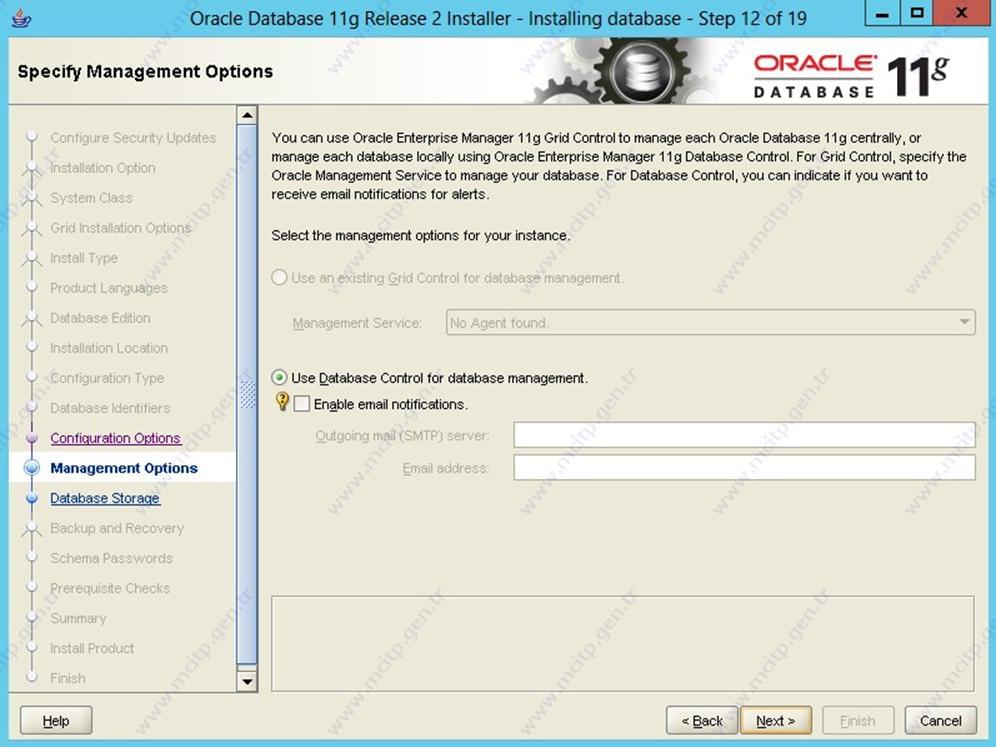Screen dimensions: 996x747
Task: Click the lightbulb hint icon beside email notifications
Action: pyautogui.click(x=282, y=402)
